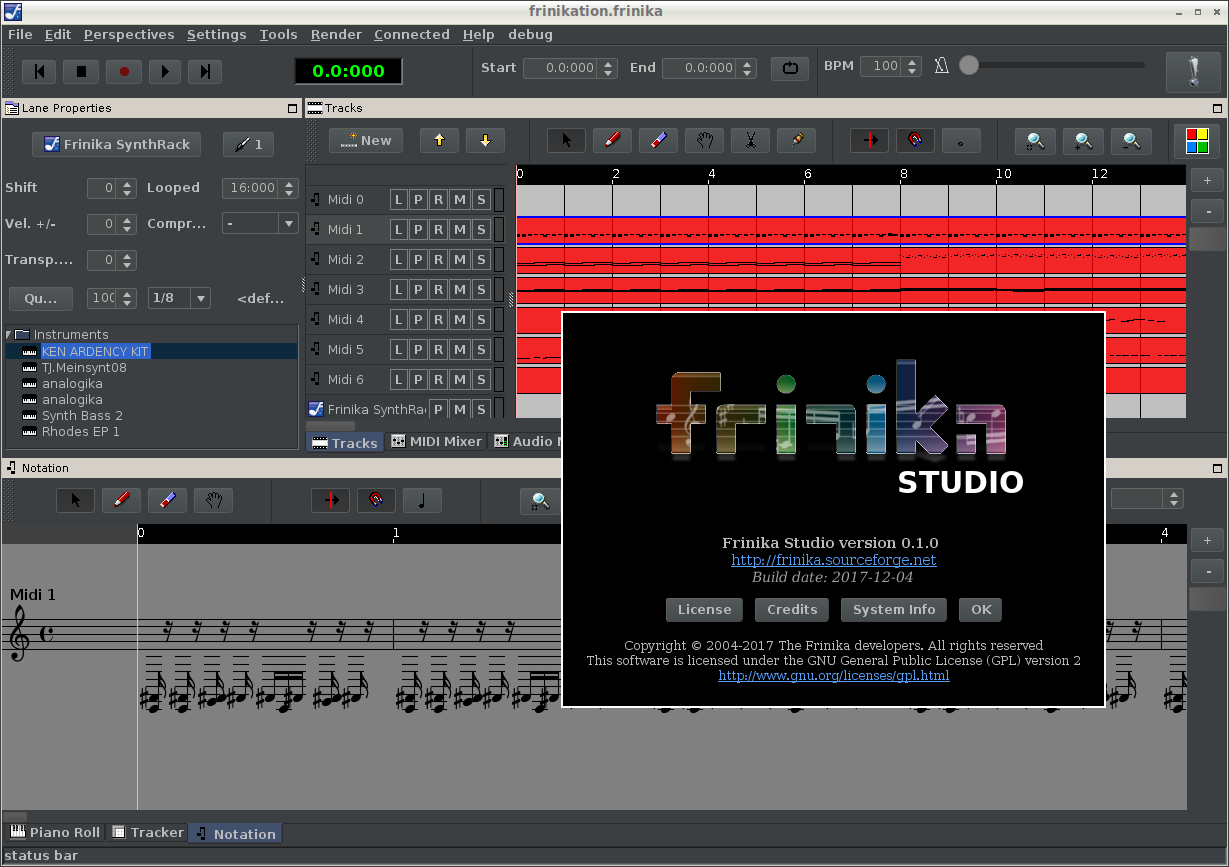Click the BPM spinner arrows

click(x=911, y=66)
